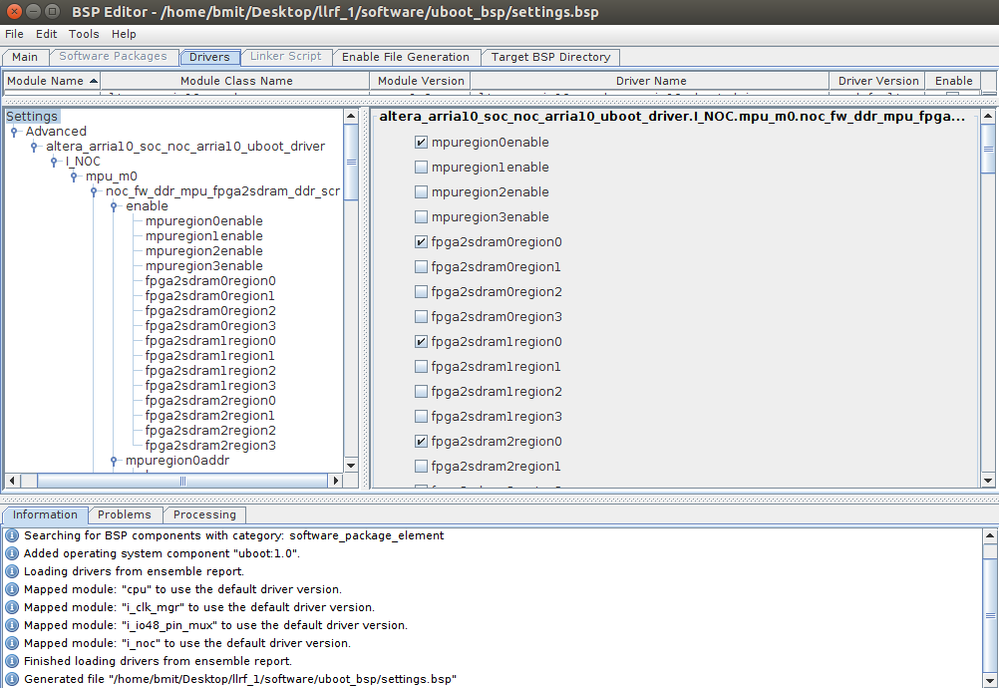This screenshot has width=999, height=688.
Task: Open the Edit menu
Action: tap(47, 34)
